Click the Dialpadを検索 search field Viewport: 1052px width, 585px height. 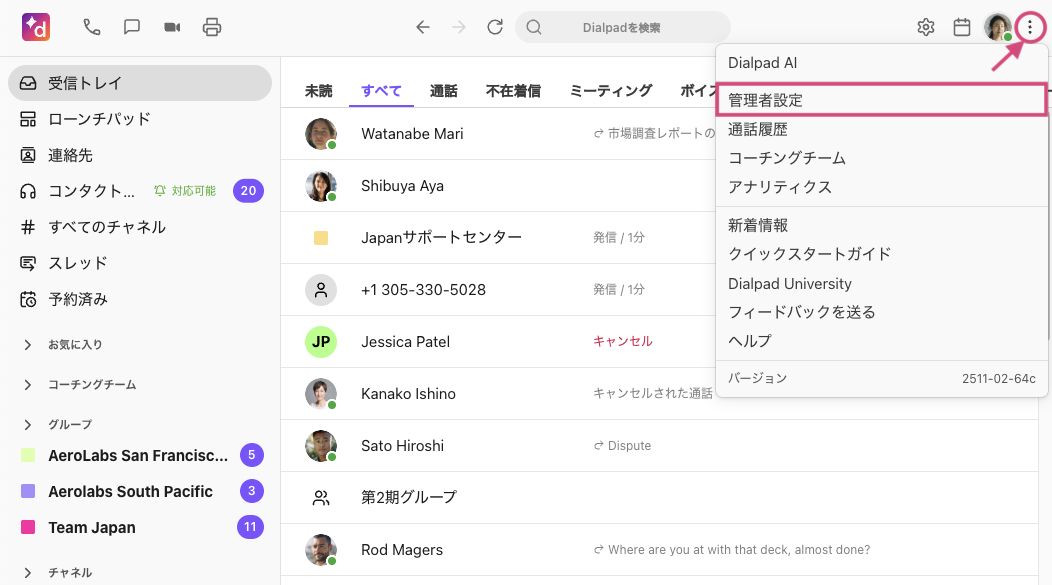click(622, 27)
